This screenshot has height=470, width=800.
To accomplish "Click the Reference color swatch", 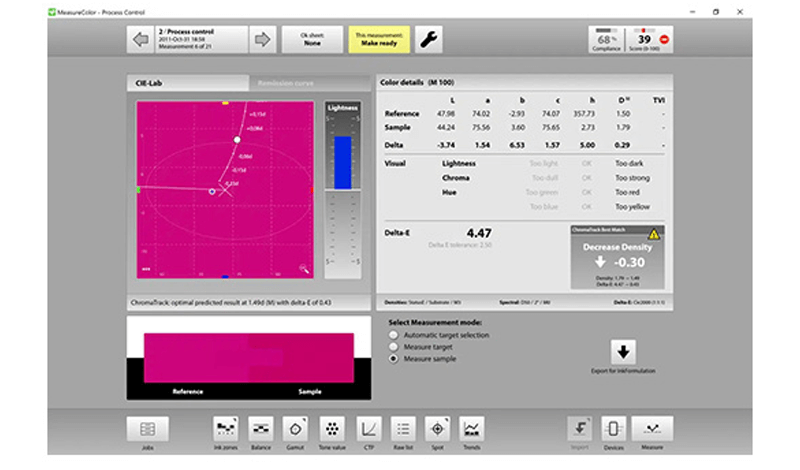I will pos(196,358).
